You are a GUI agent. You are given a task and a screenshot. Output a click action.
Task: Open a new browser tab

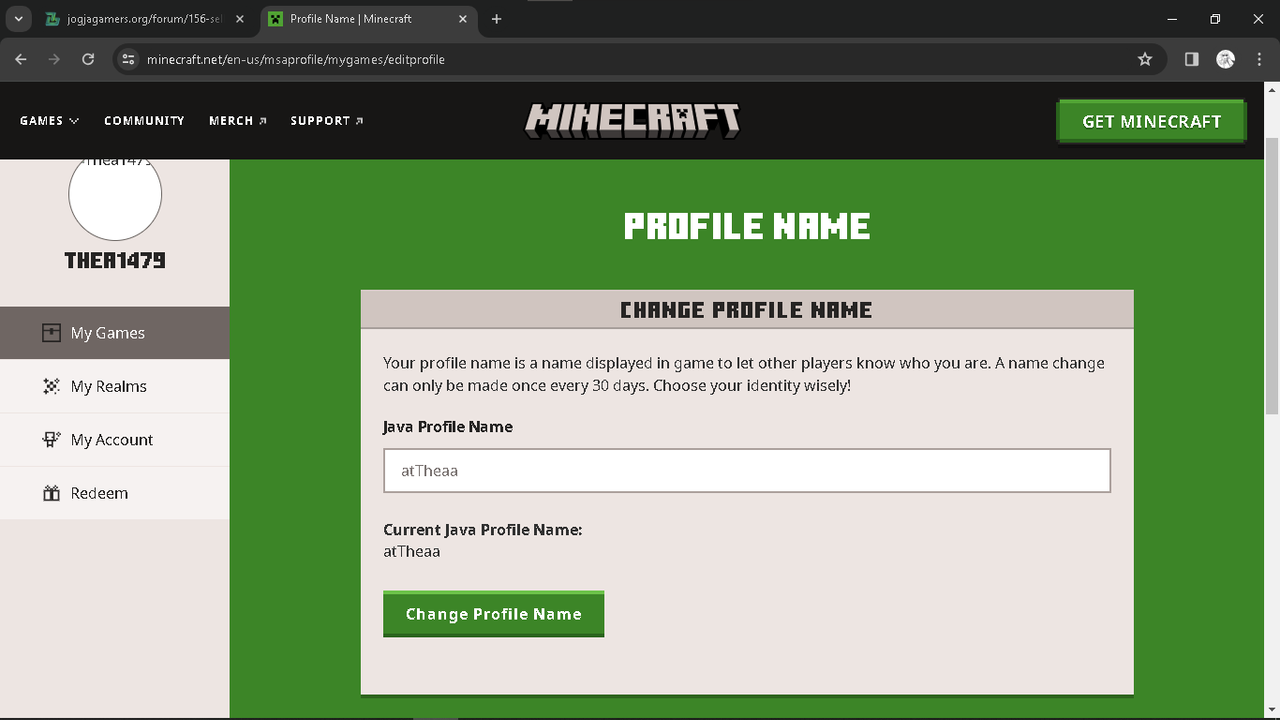click(x=497, y=19)
